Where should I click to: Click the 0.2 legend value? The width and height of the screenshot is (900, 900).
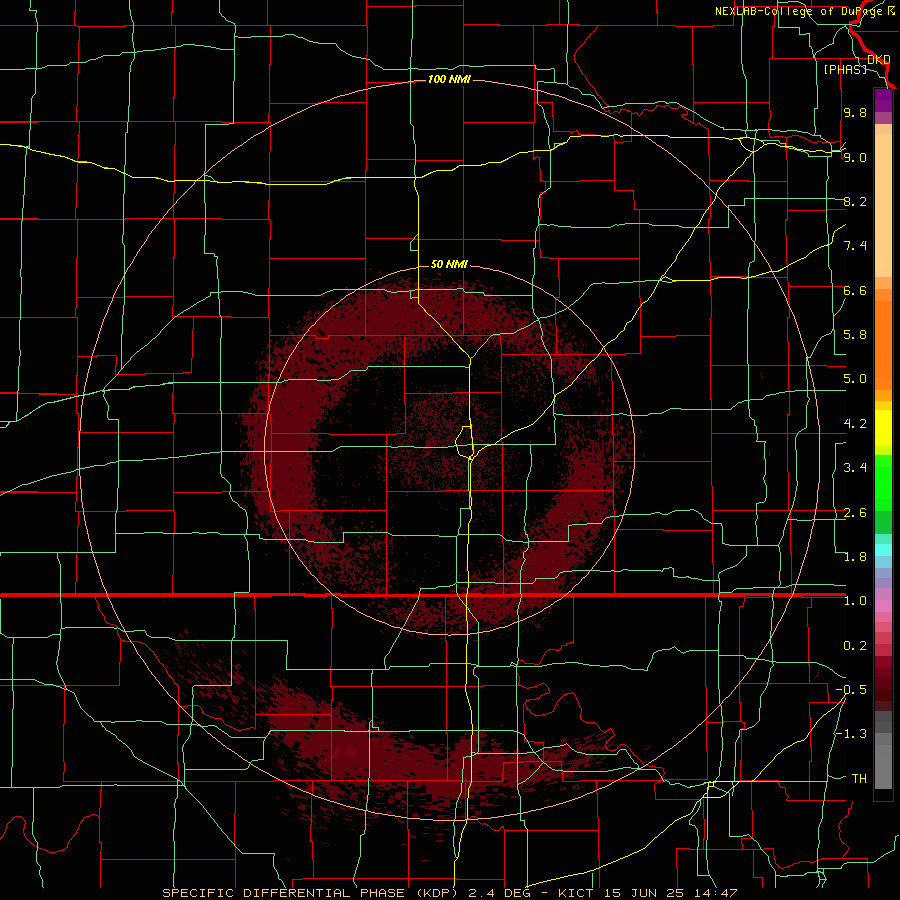[x=855, y=646]
